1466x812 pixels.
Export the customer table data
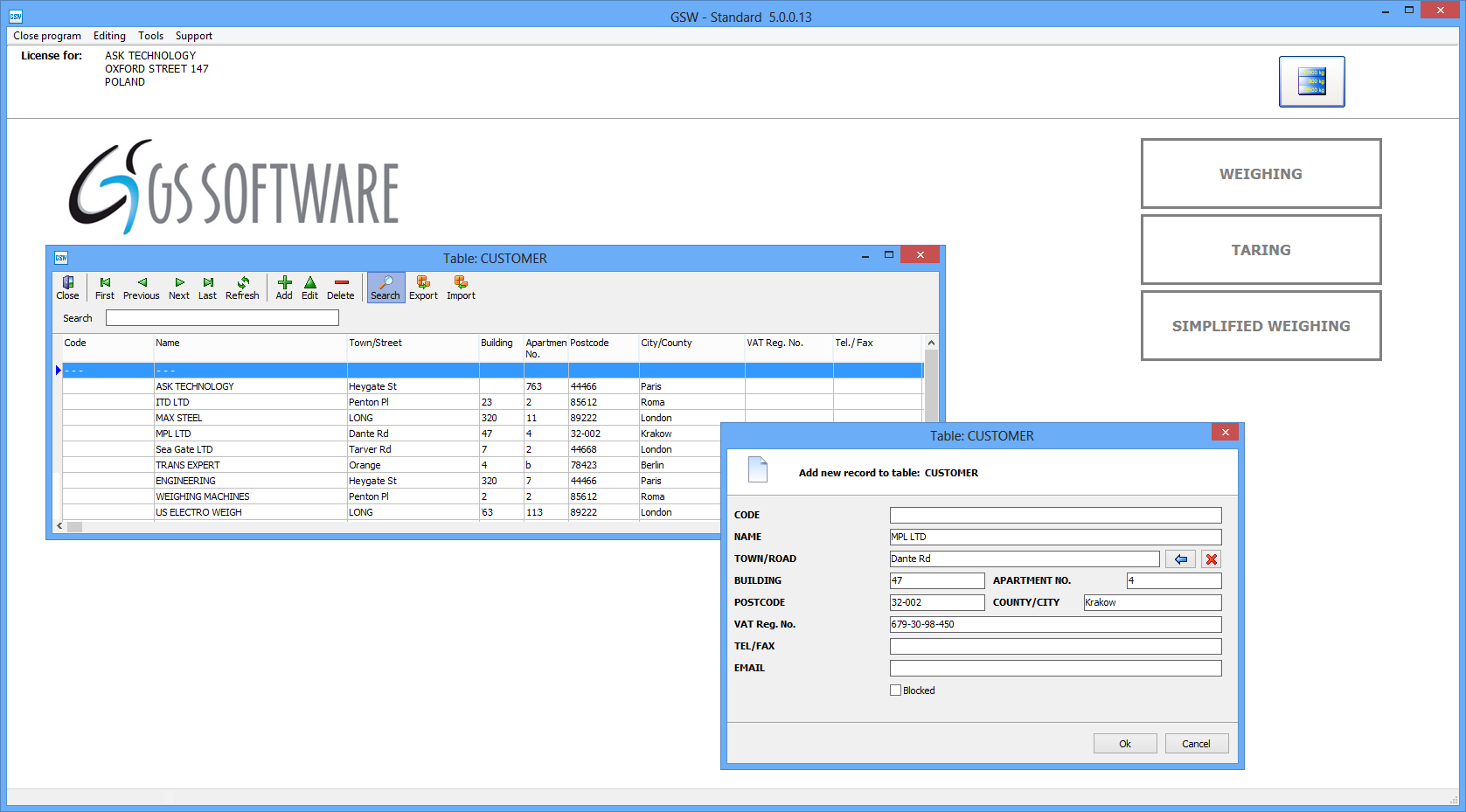(423, 287)
